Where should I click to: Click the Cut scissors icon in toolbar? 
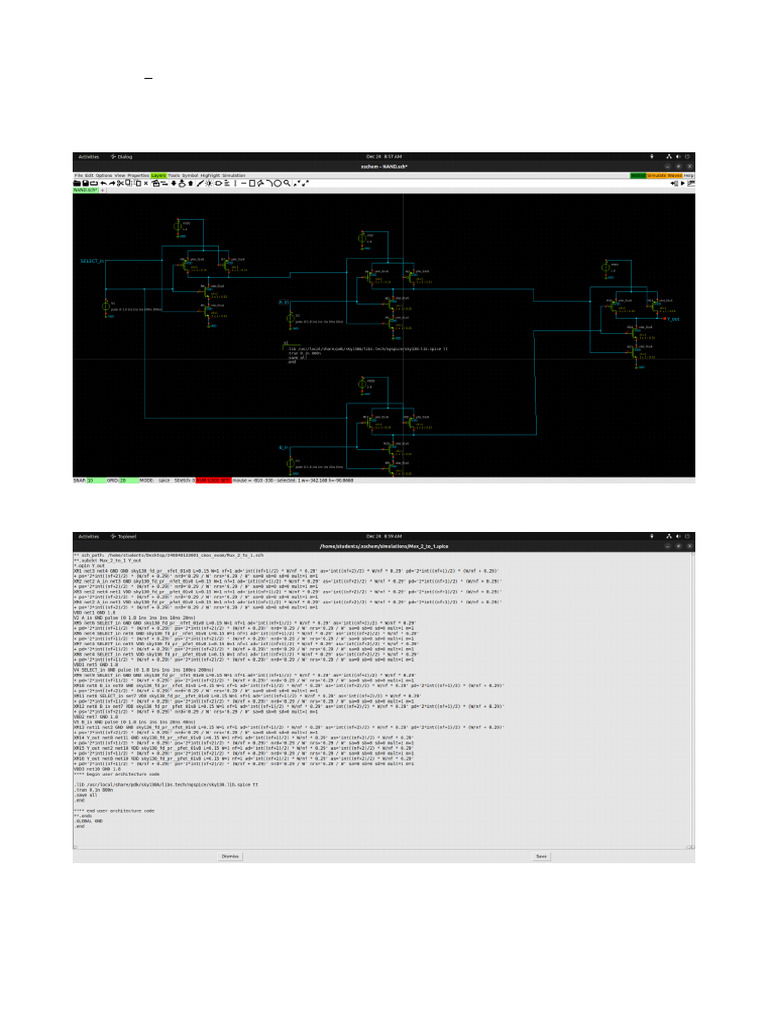click(x=120, y=183)
